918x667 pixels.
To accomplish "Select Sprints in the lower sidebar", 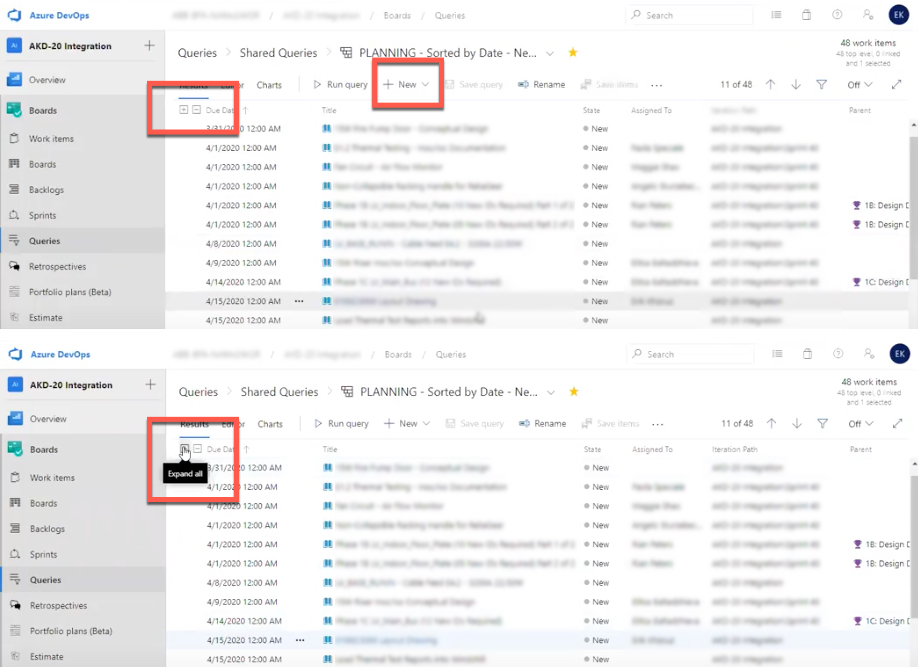I will pos(43,554).
